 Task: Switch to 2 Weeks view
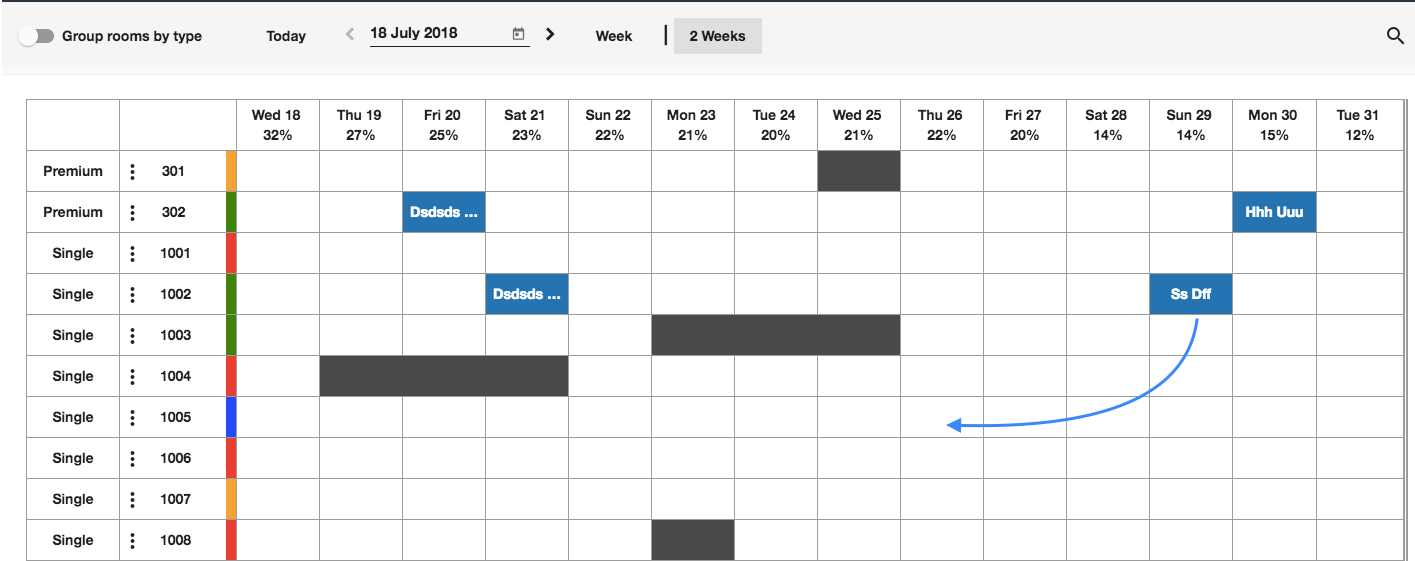(x=718, y=36)
